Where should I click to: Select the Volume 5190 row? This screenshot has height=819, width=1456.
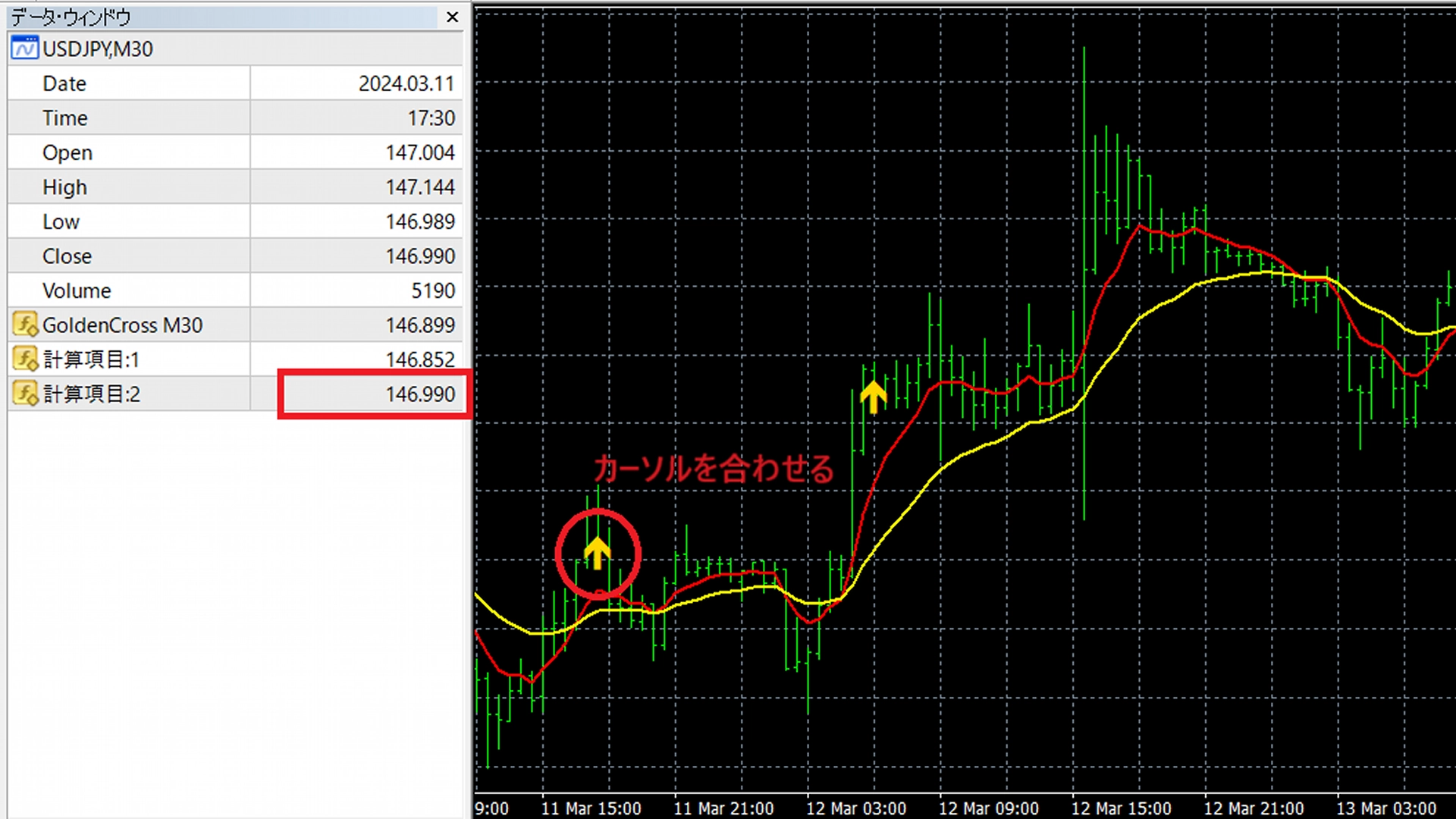tap(432, 290)
